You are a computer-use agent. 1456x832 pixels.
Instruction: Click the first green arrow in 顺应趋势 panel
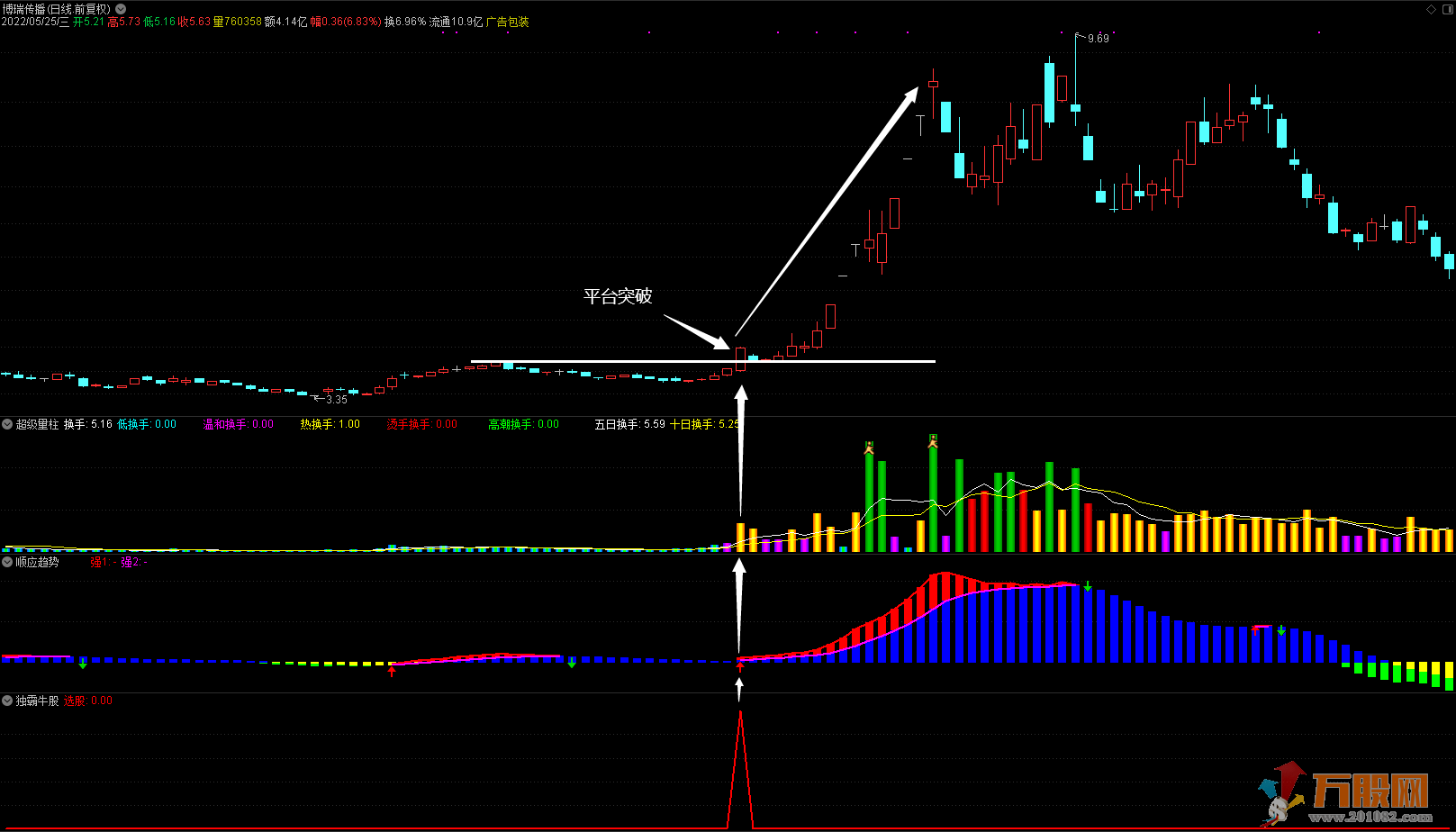[83, 664]
